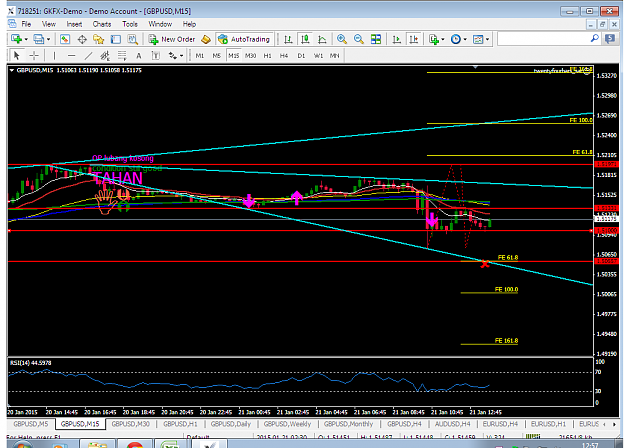Open the MetaEditor book icon

click(206, 39)
